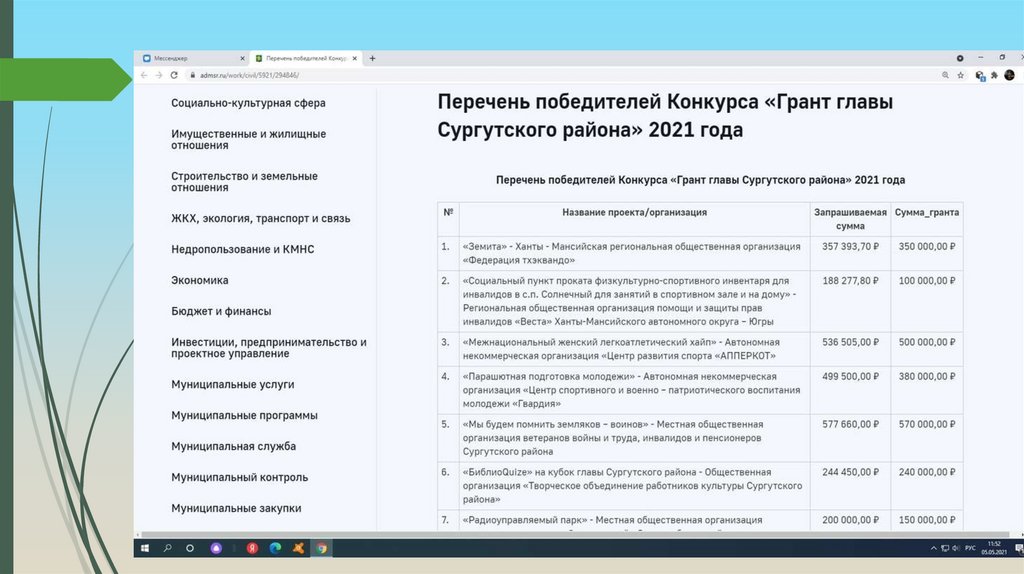Open Социально-культурная сфера sidebar link
Viewport: 1024px width, 574px height.
point(248,103)
